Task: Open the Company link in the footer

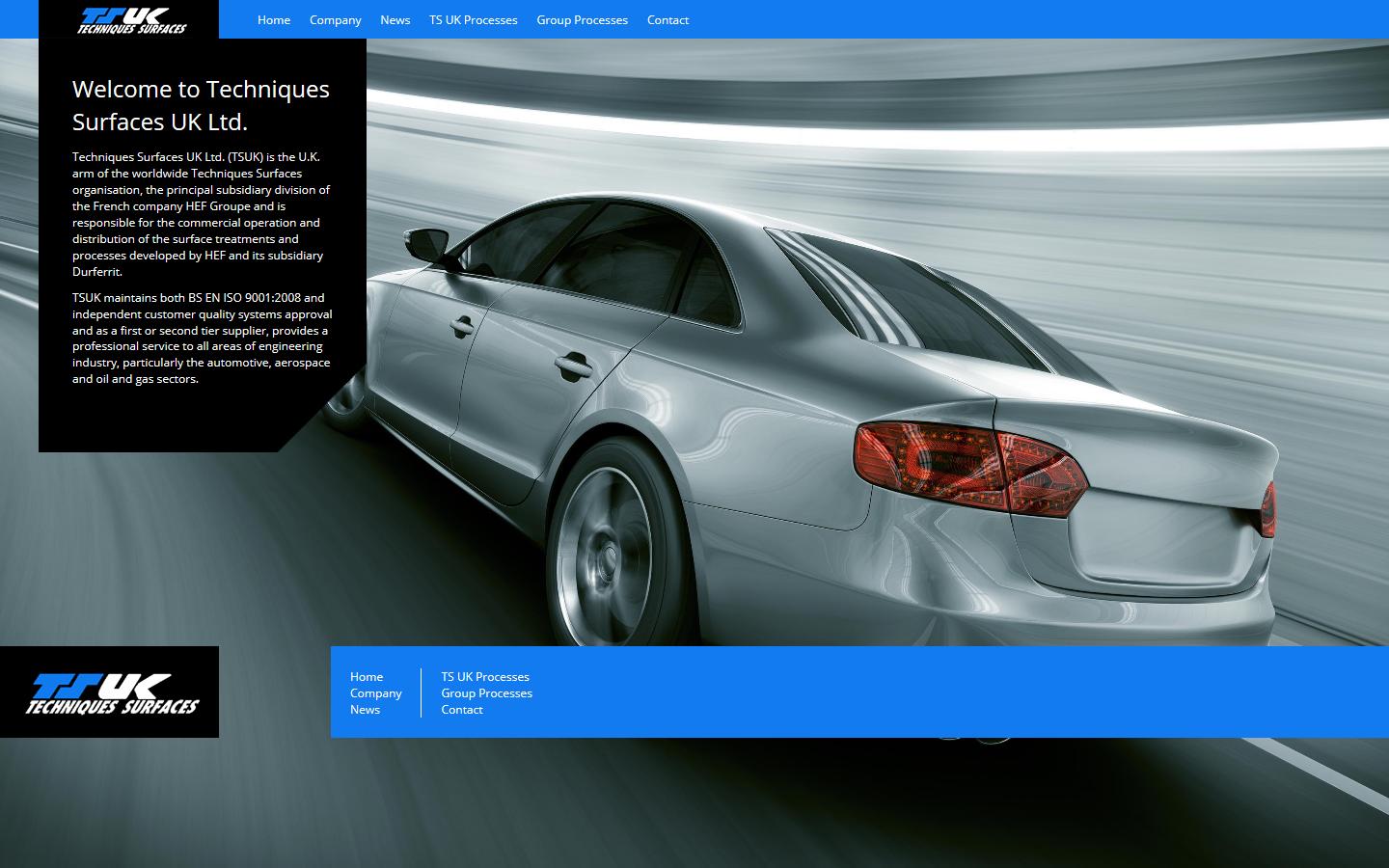Action: coord(376,692)
